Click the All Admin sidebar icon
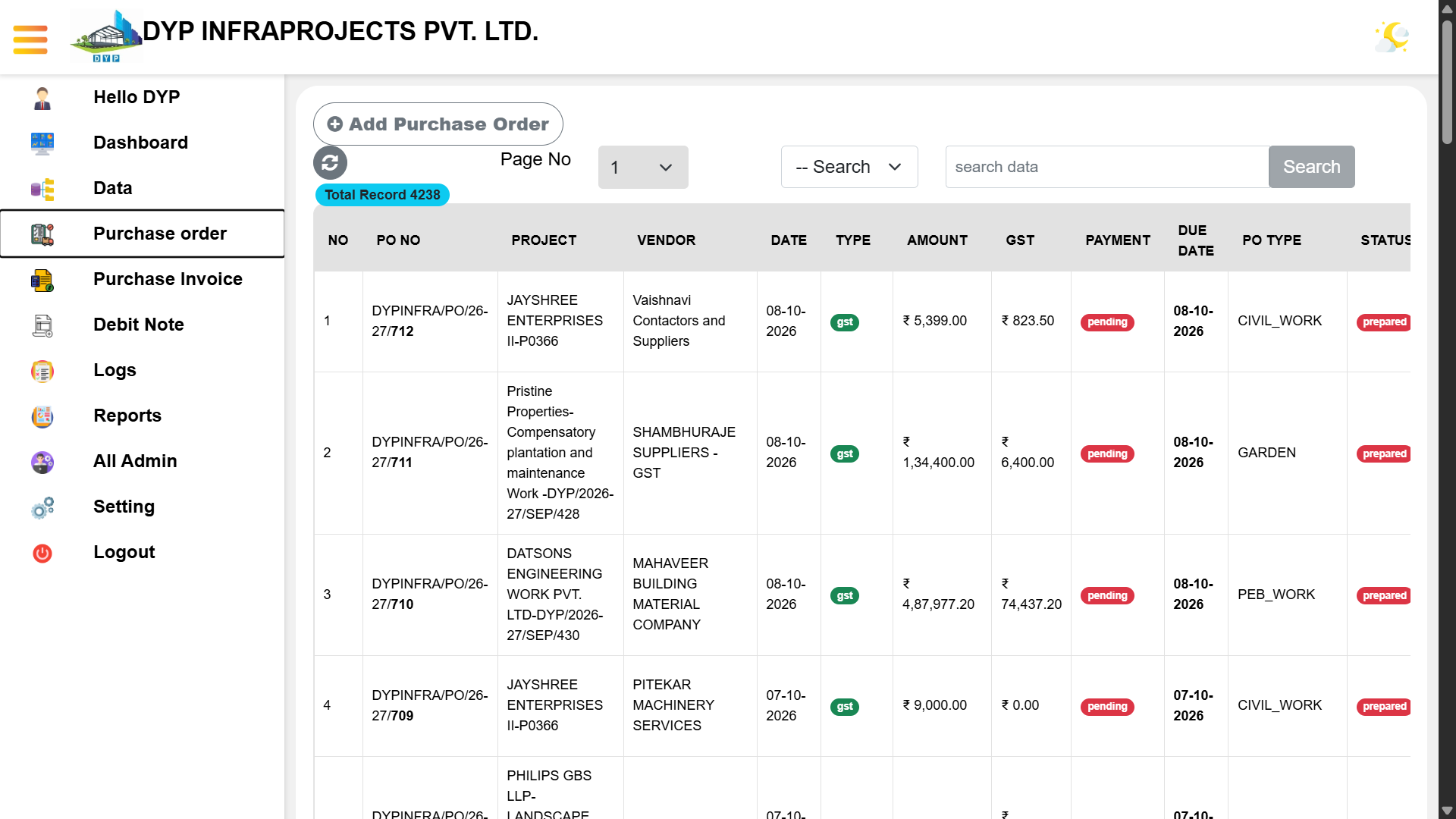Image resolution: width=1456 pixels, height=819 pixels. tap(42, 462)
